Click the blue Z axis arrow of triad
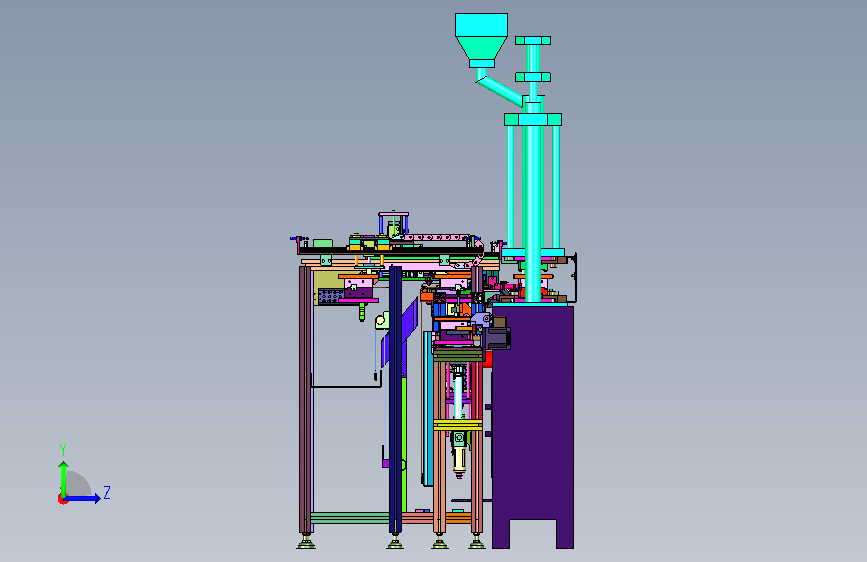Viewport: 867px width, 562px height. click(83, 498)
